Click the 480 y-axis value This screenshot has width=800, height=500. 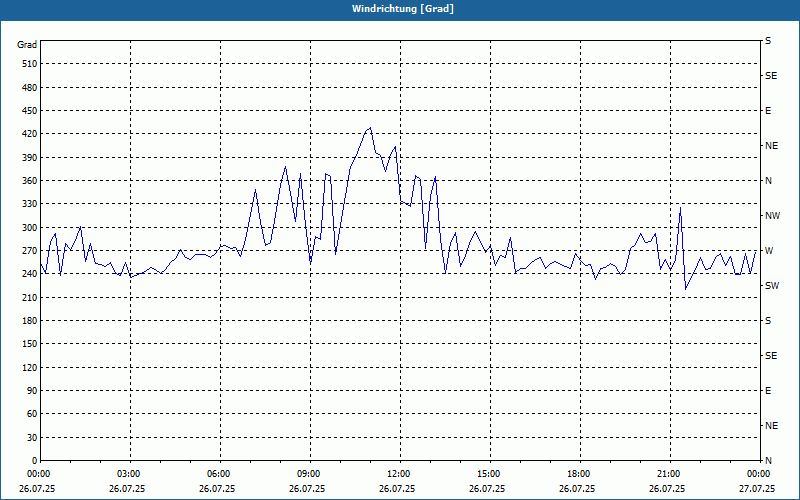click(x=30, y=87)
